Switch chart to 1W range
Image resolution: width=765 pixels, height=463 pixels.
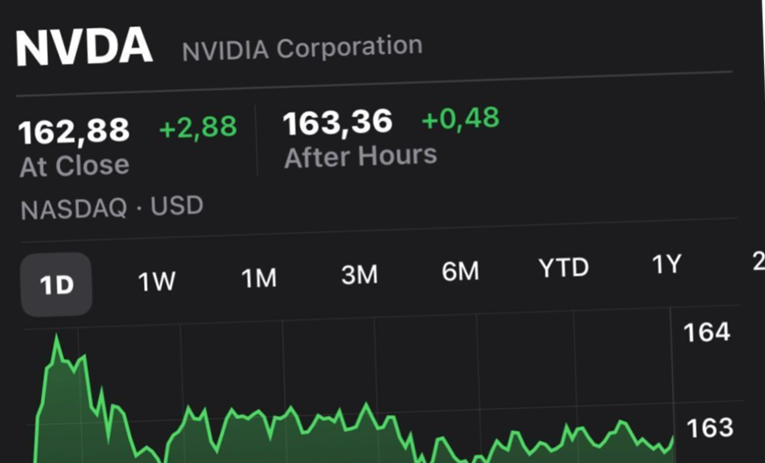pos(157,282)
